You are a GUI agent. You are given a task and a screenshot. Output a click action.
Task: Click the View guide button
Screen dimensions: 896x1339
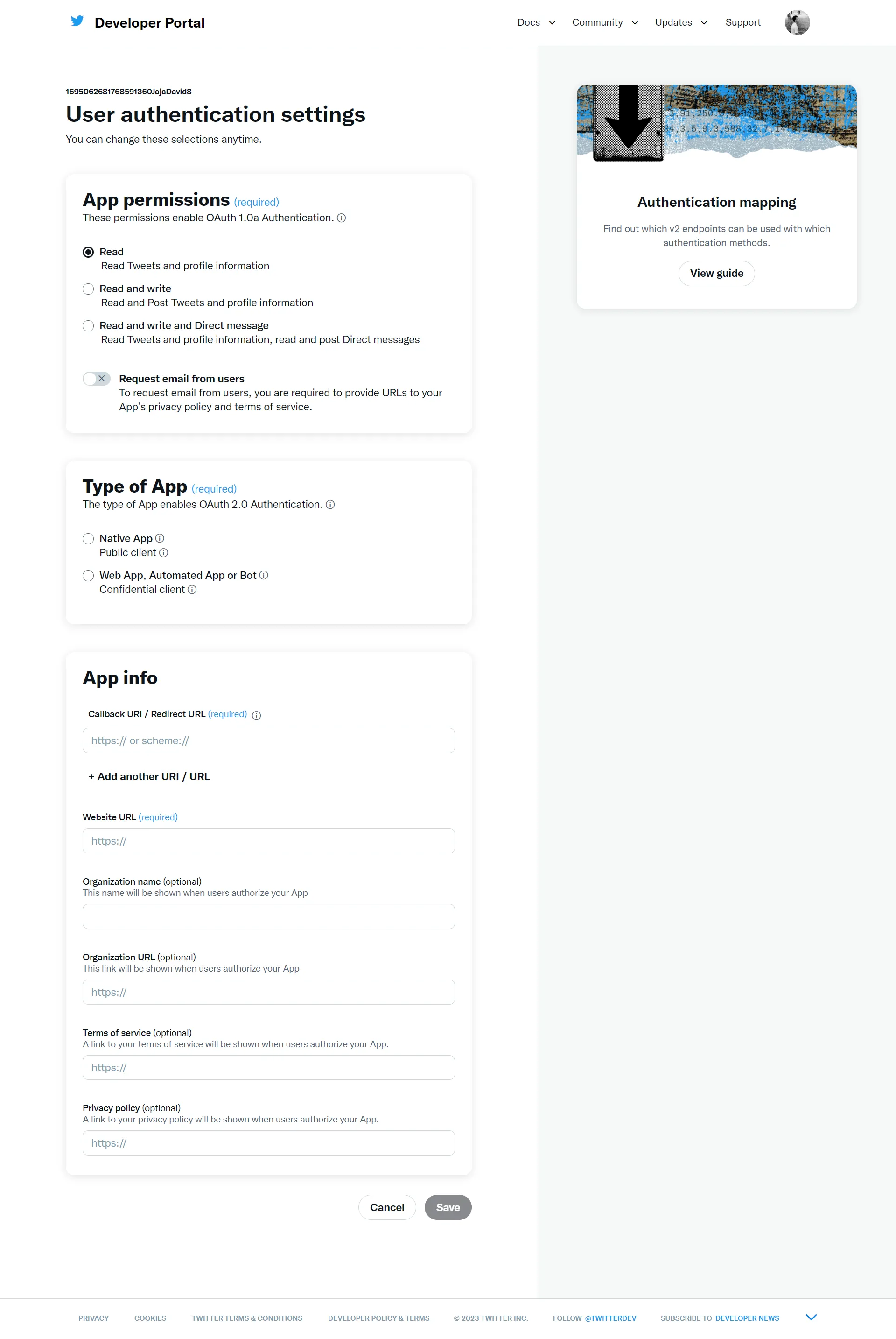coord(716,273)
